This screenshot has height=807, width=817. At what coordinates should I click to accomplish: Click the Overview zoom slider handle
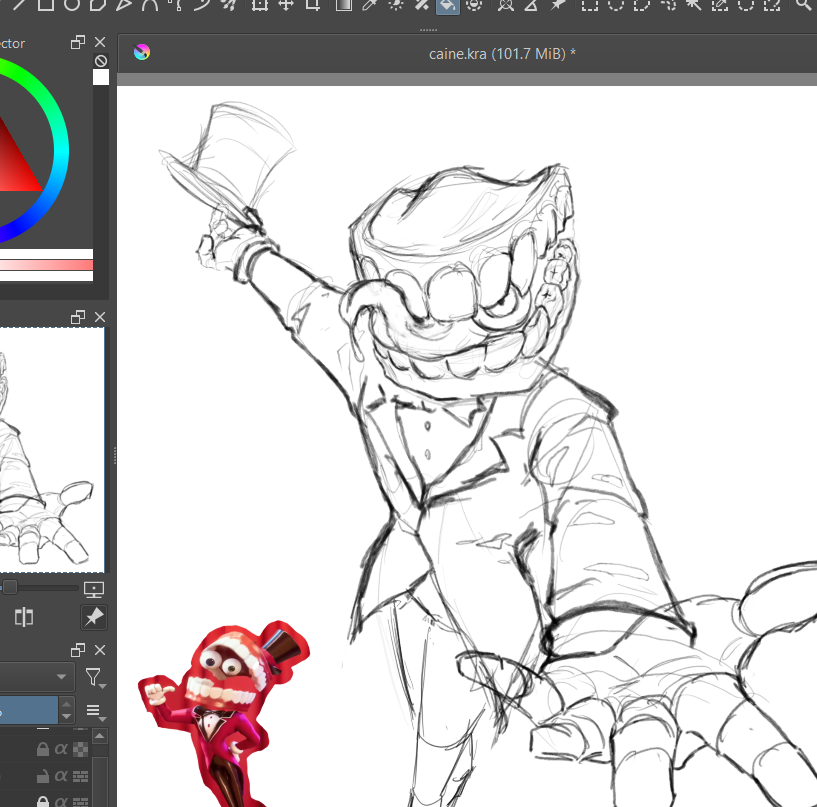click(x=10, y=588)
